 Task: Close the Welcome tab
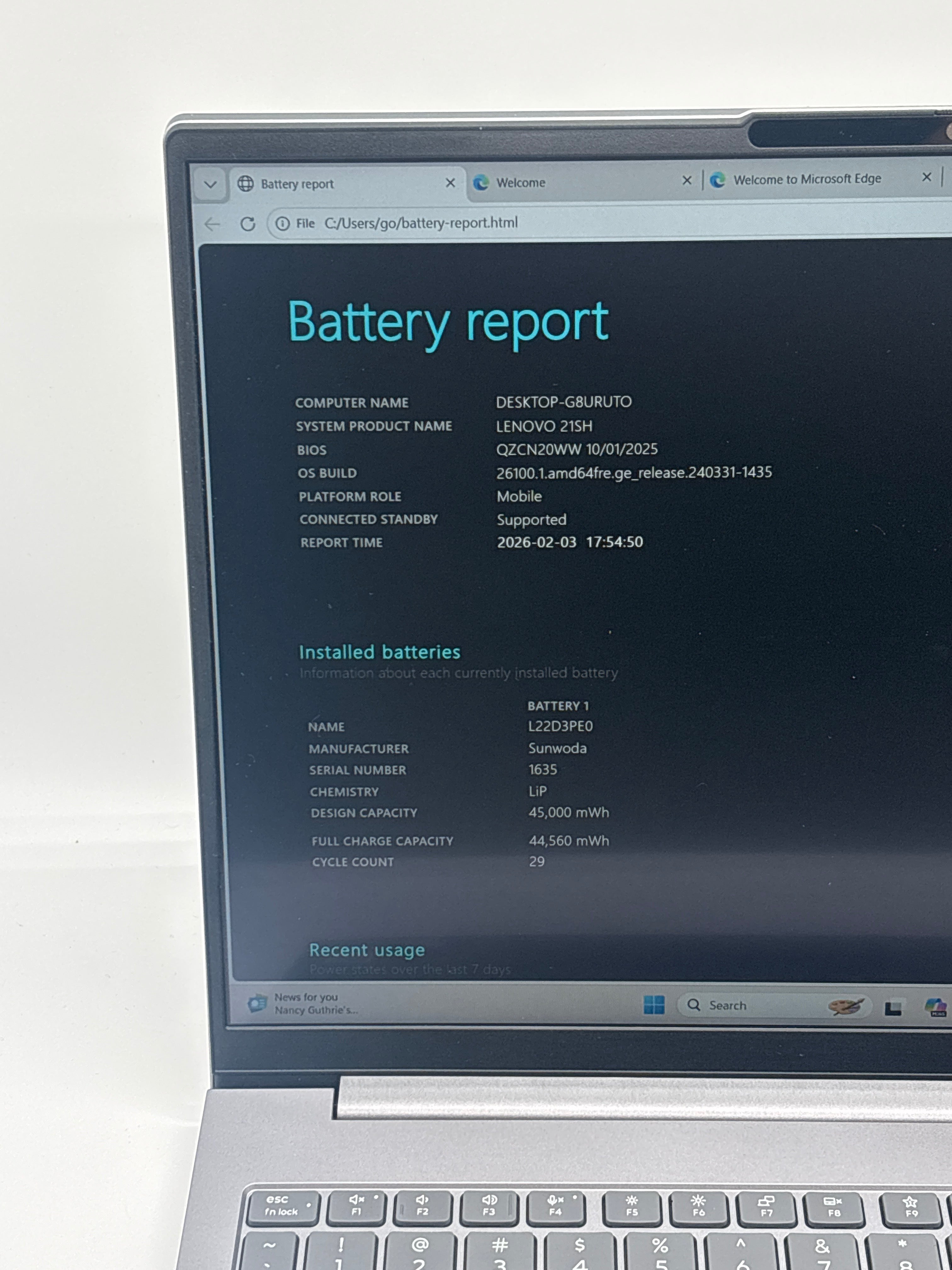687,180
